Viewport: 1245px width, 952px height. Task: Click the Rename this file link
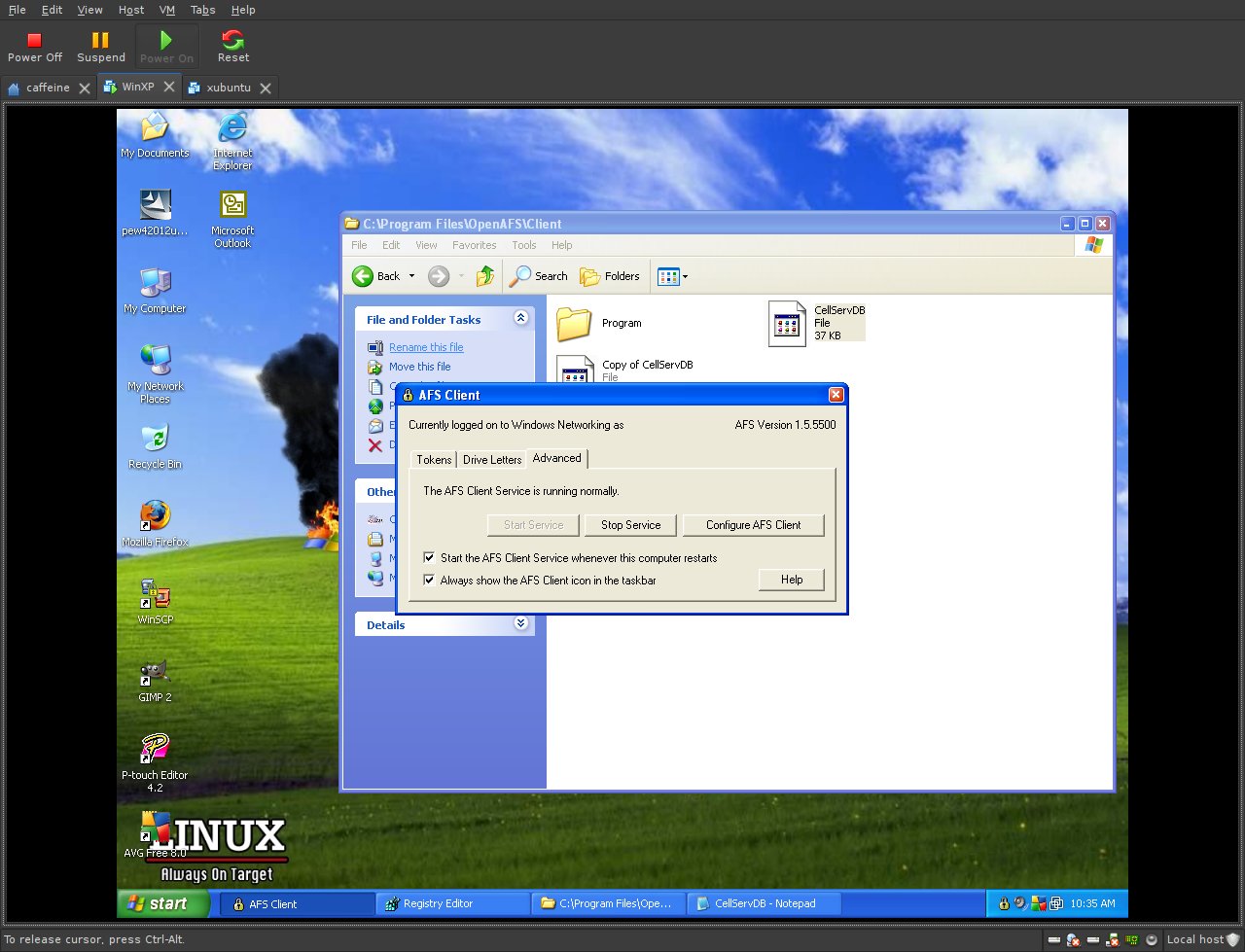[426, 347]
